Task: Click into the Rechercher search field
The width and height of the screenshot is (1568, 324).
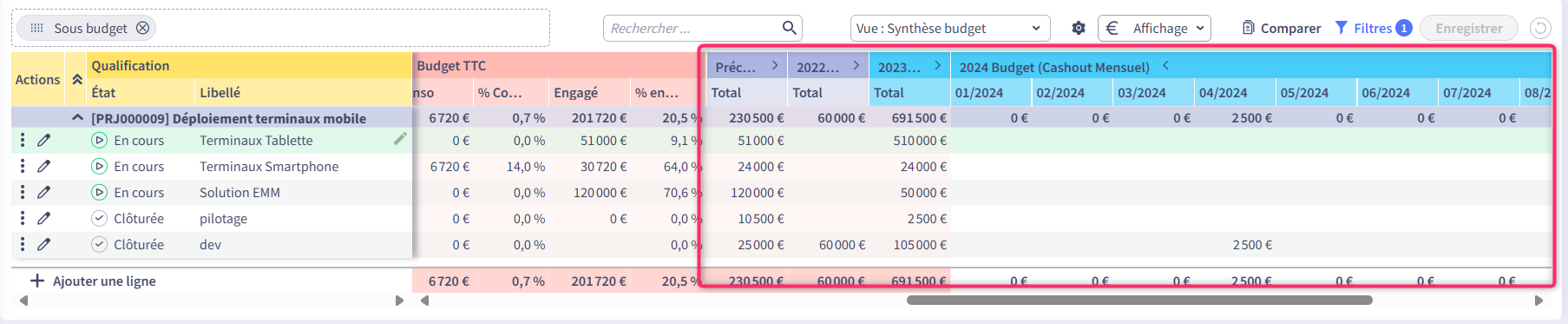Action: (692, 28)
